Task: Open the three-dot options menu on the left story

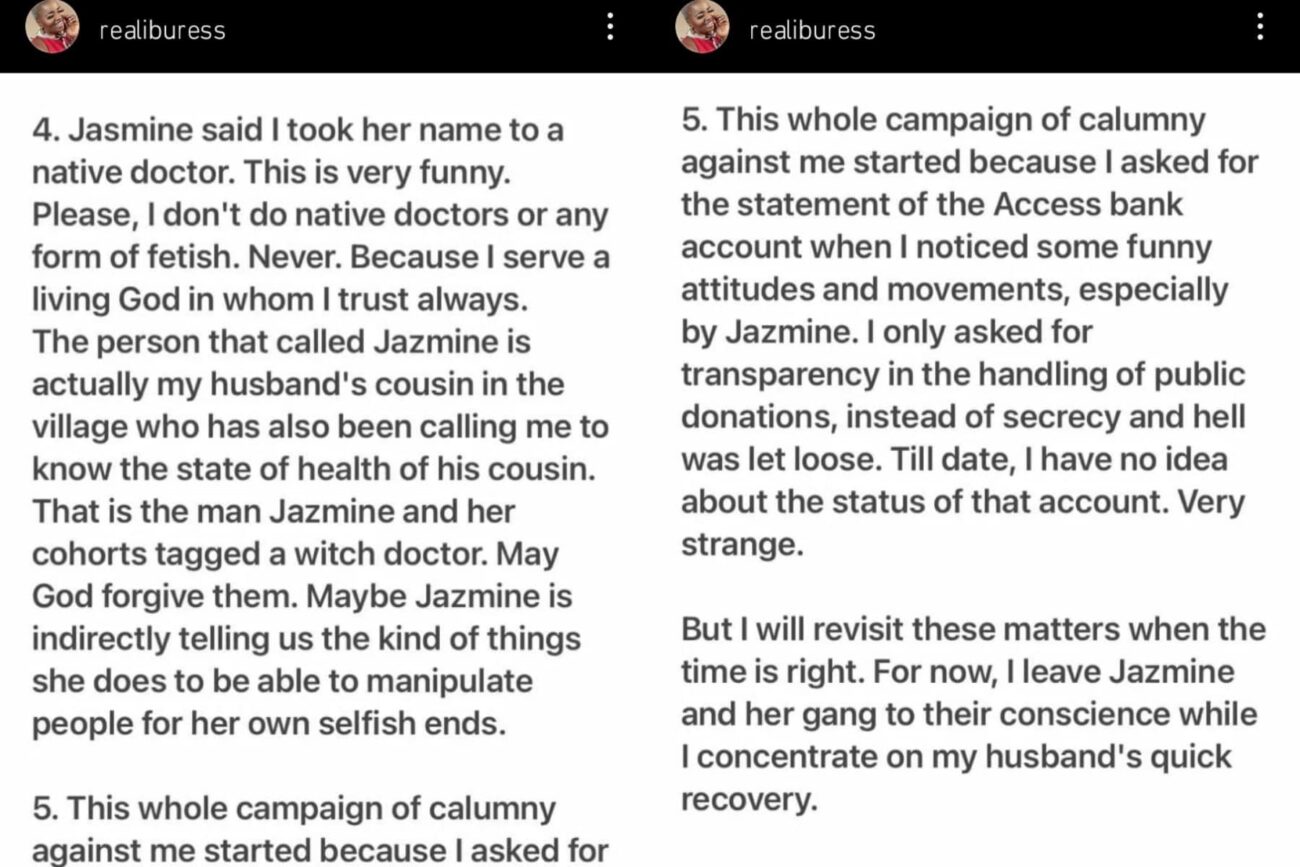Action: [610, 27]
